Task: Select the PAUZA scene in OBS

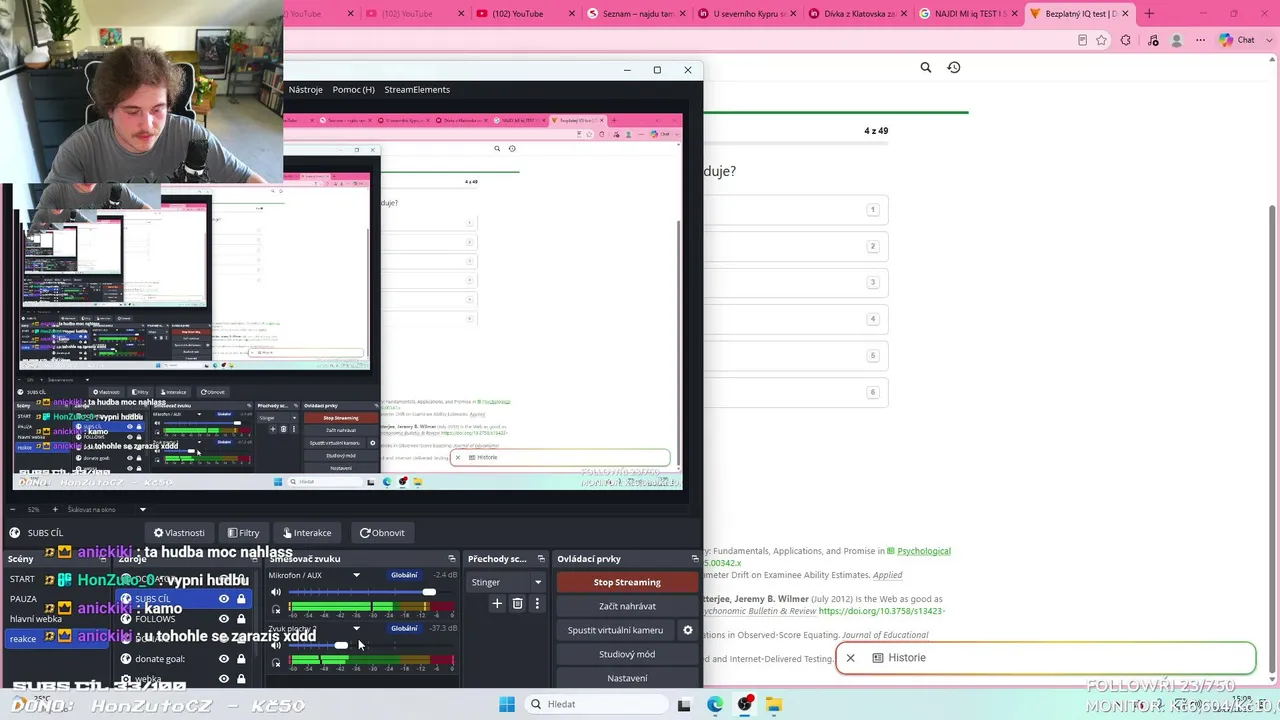Action: click(x=23, y=599)
